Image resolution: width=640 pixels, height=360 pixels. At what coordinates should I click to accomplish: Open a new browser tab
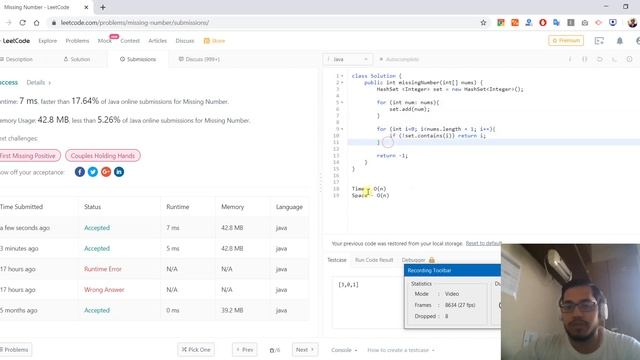click(103, 7)
